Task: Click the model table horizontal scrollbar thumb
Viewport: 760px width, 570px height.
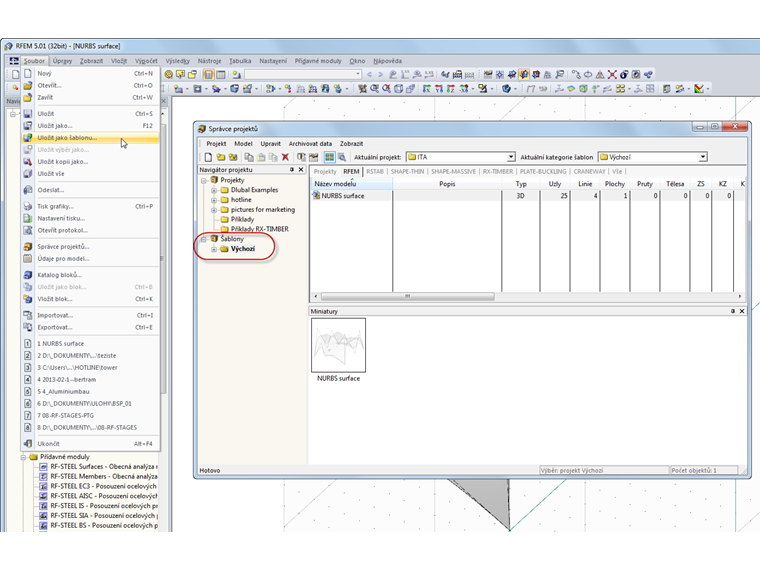Action: [x=408, y=296]
